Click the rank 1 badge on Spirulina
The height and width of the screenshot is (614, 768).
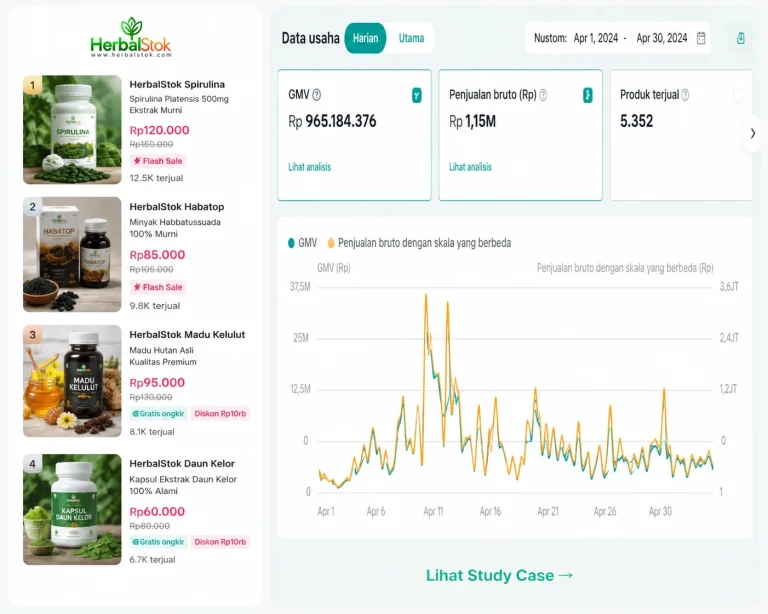coord(32,85)
